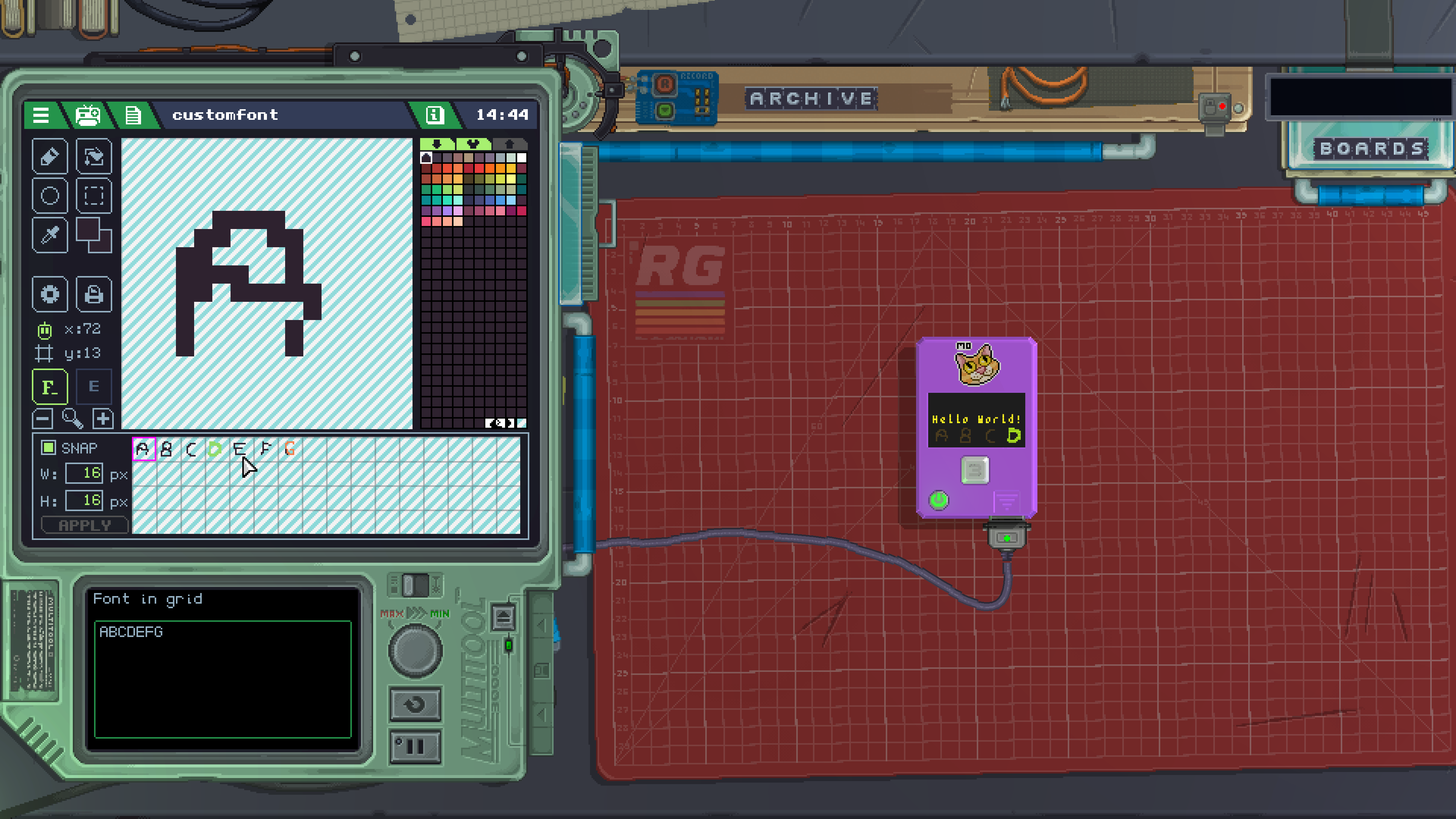The width and height of the screenshot is (1456, 819).
Task: Open the info icon in header
Action: pos(434,115)
